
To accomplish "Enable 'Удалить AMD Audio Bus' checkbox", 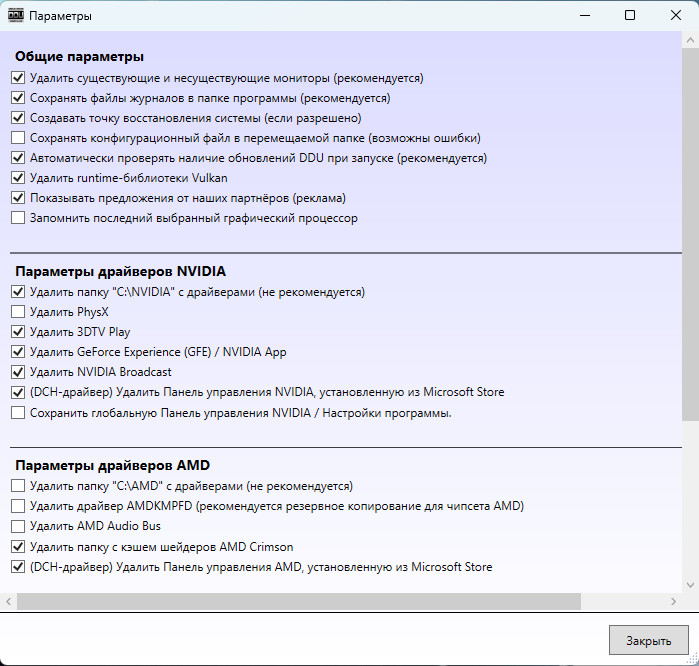I will (x=18, y=526).
